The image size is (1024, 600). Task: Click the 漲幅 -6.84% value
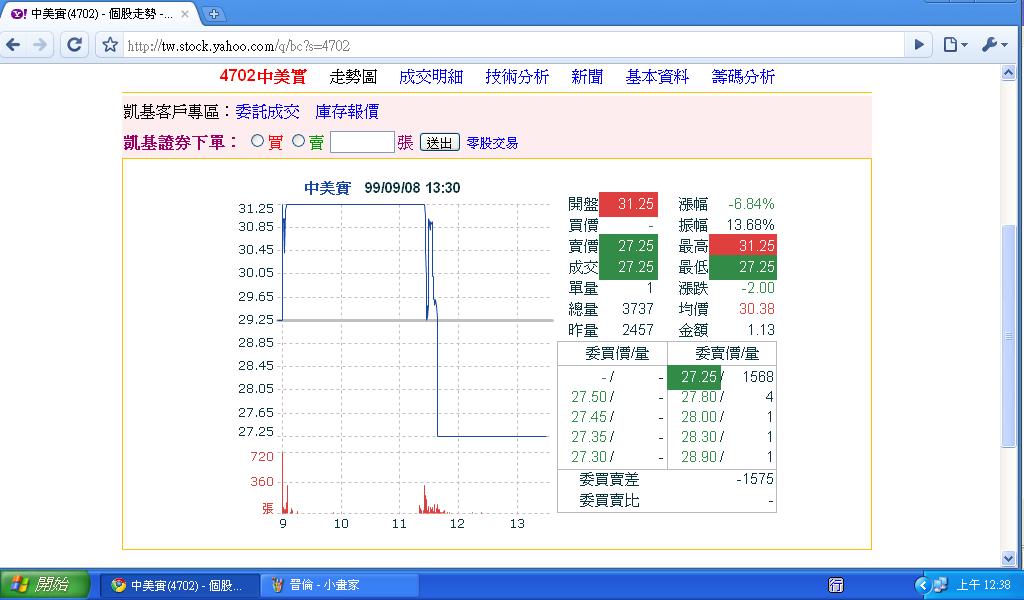tap(751, 204)
